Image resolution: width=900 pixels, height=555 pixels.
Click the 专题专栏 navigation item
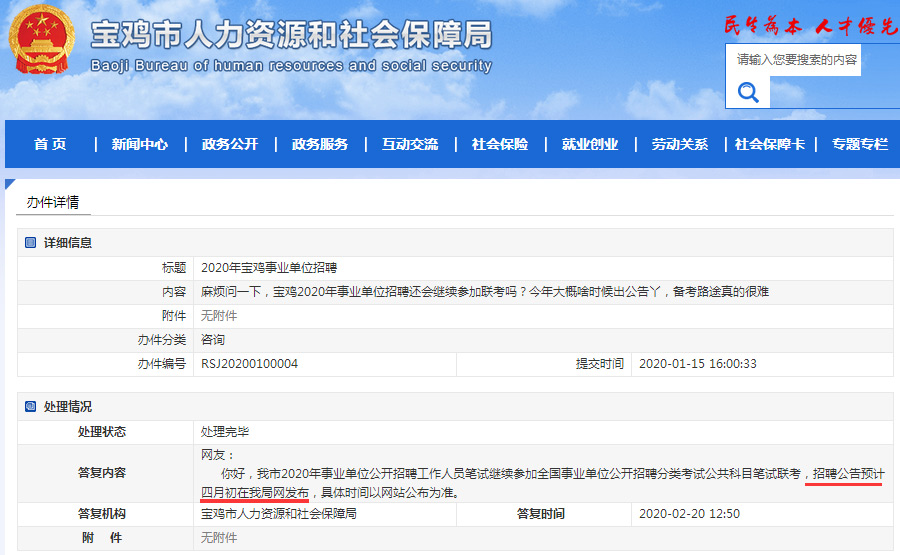point(860,144)
